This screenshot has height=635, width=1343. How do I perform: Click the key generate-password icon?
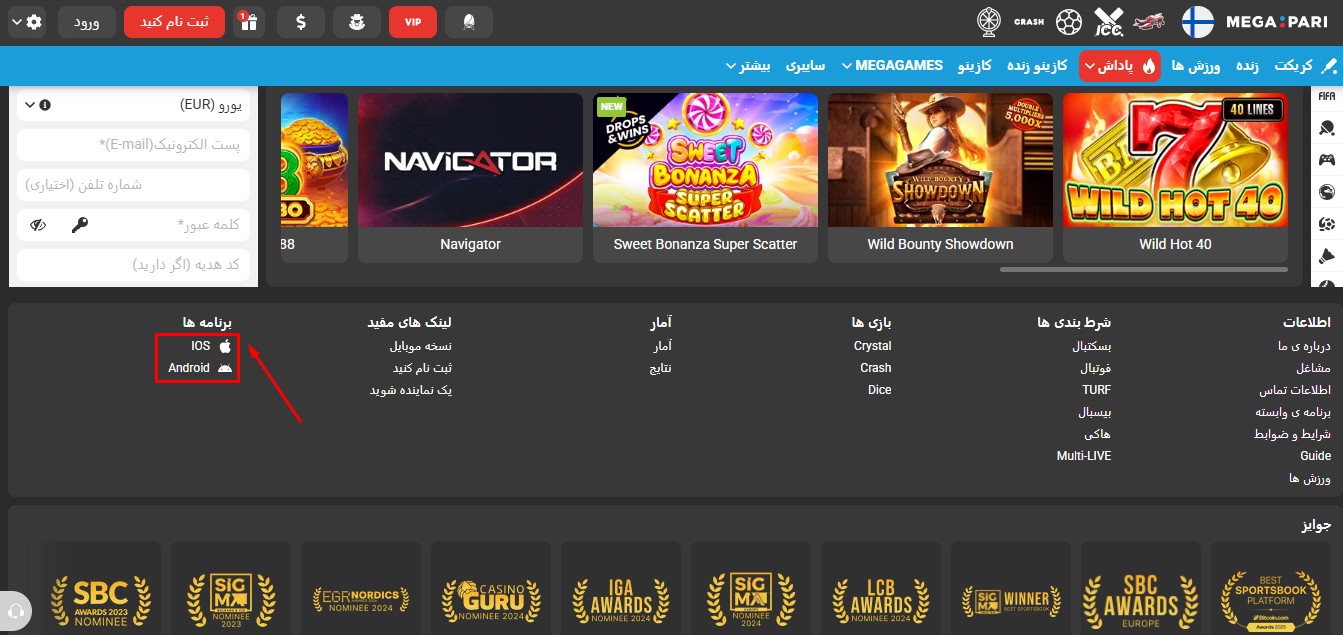[x=80, y=225]
